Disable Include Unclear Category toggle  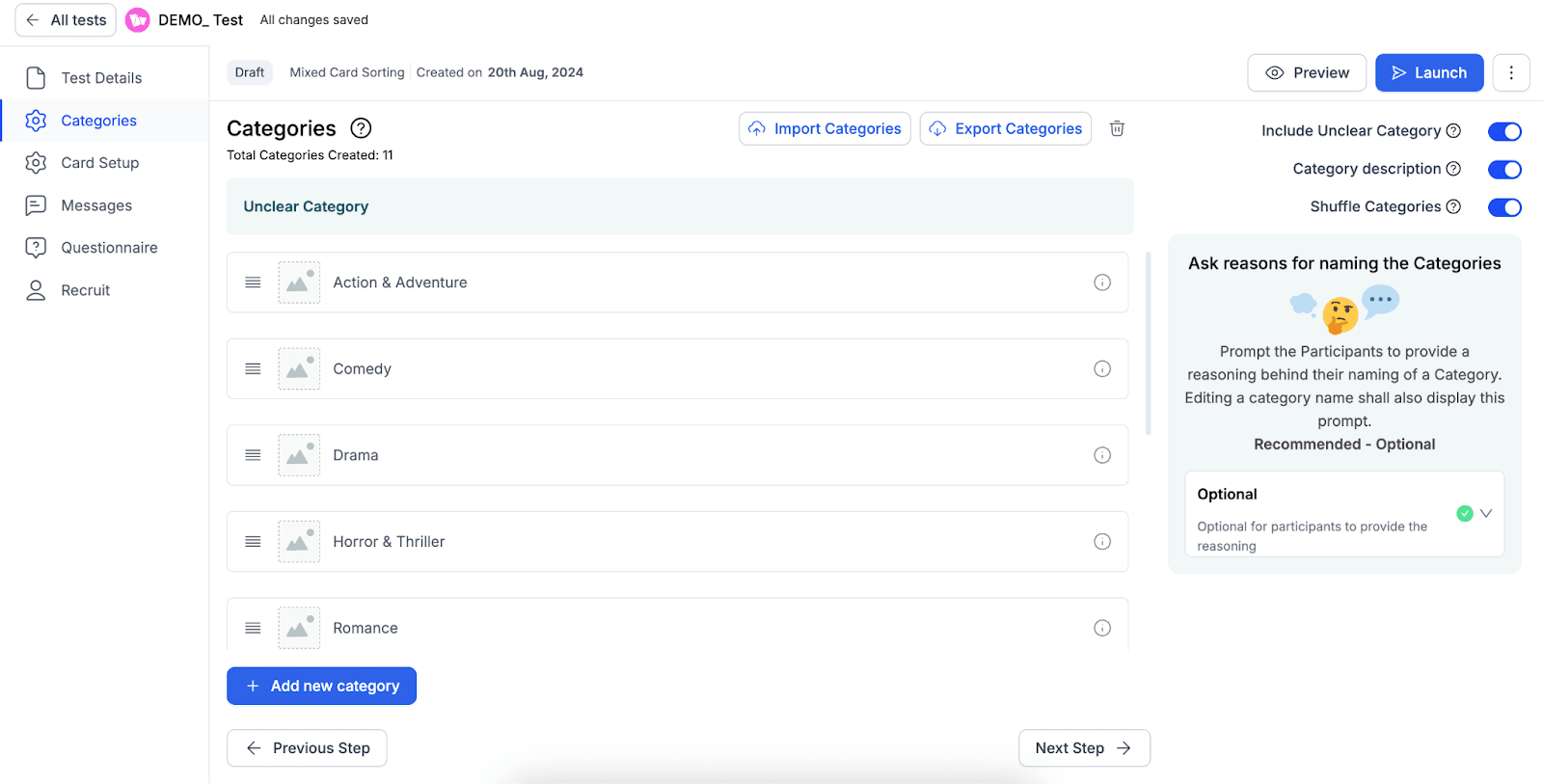(x=1503, y=131)
